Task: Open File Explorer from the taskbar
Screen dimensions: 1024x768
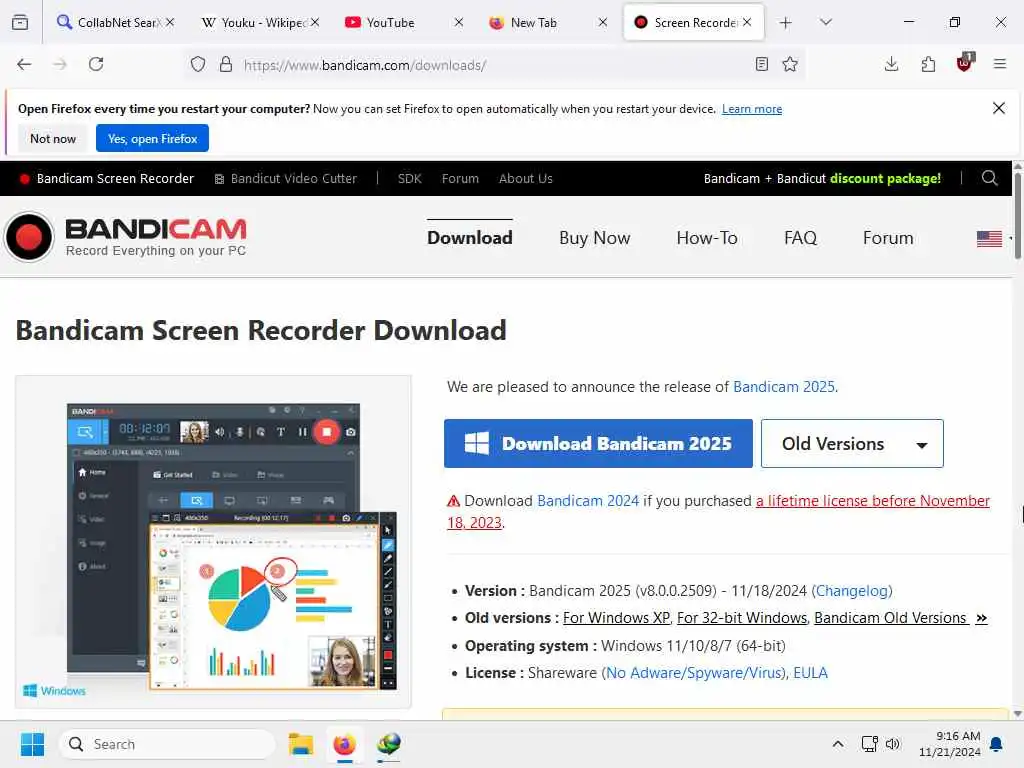Action: pos(301,744)
